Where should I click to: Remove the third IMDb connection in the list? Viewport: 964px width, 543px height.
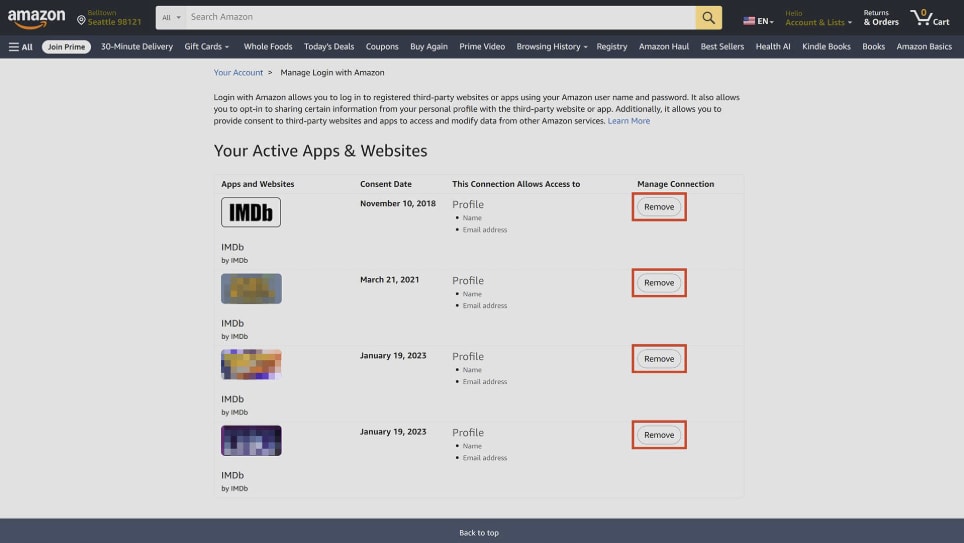(x=659, y=359)
